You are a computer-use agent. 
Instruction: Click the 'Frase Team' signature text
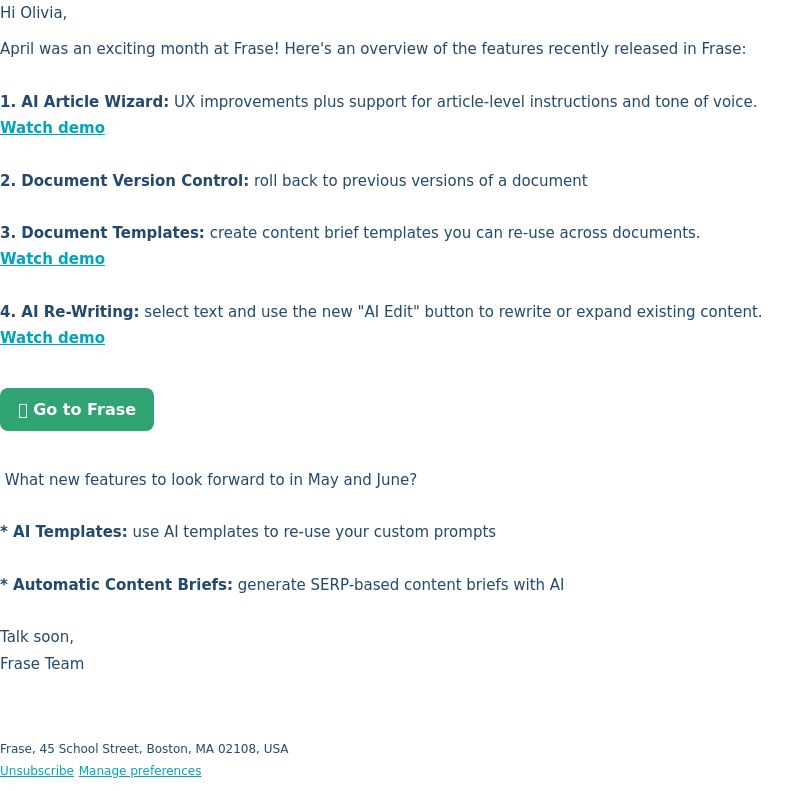click(42, 663)
